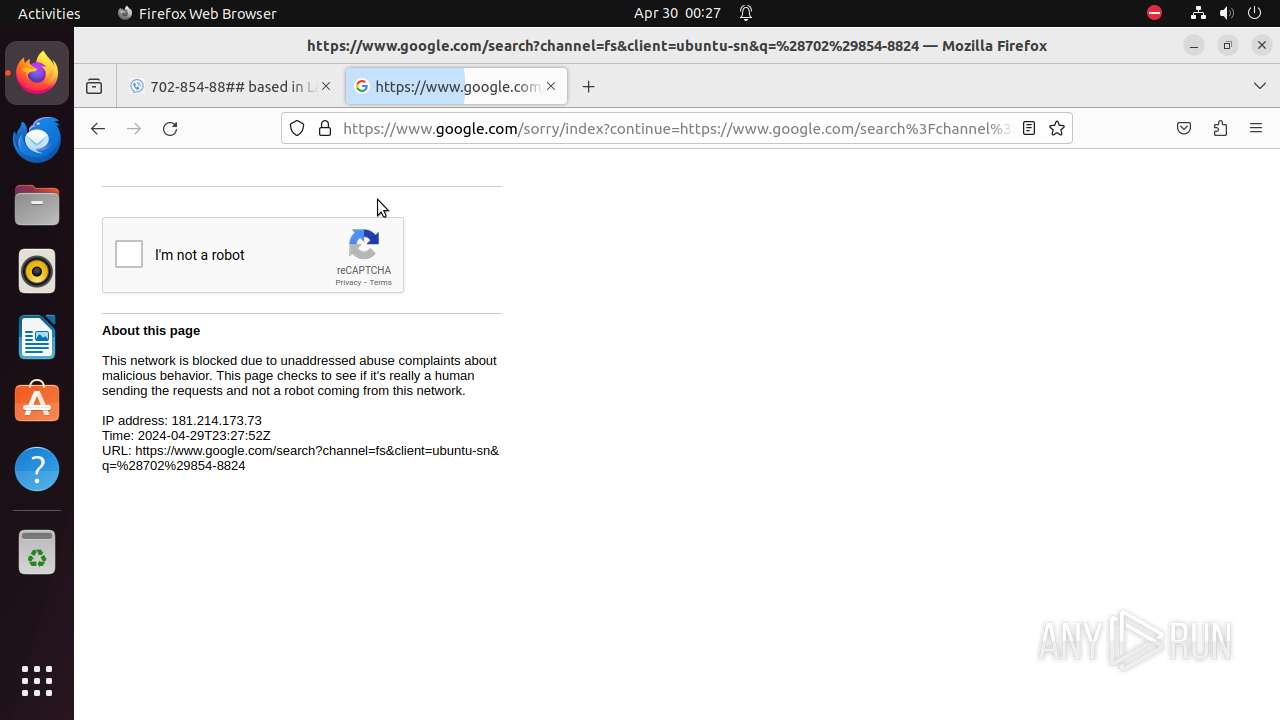Go back to the previous page
1280x720 pixels.
[97, 128]
